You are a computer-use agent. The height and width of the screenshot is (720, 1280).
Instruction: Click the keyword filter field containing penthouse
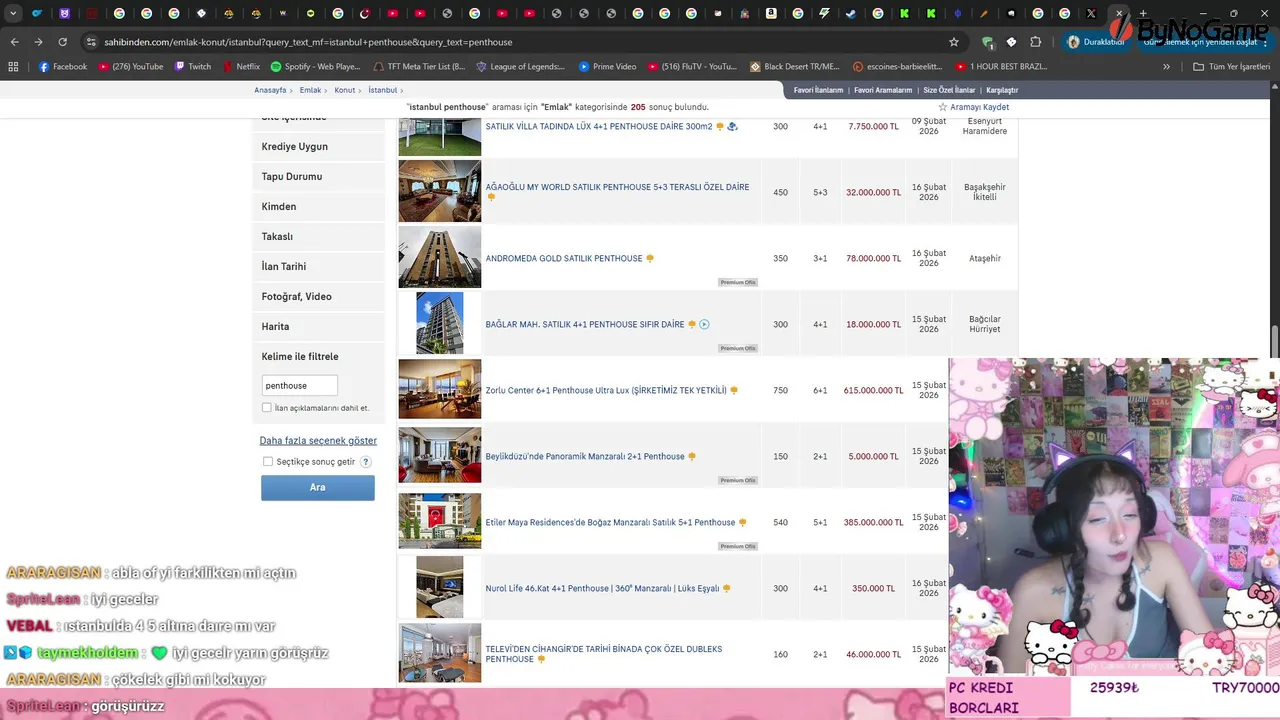(299, 385)
